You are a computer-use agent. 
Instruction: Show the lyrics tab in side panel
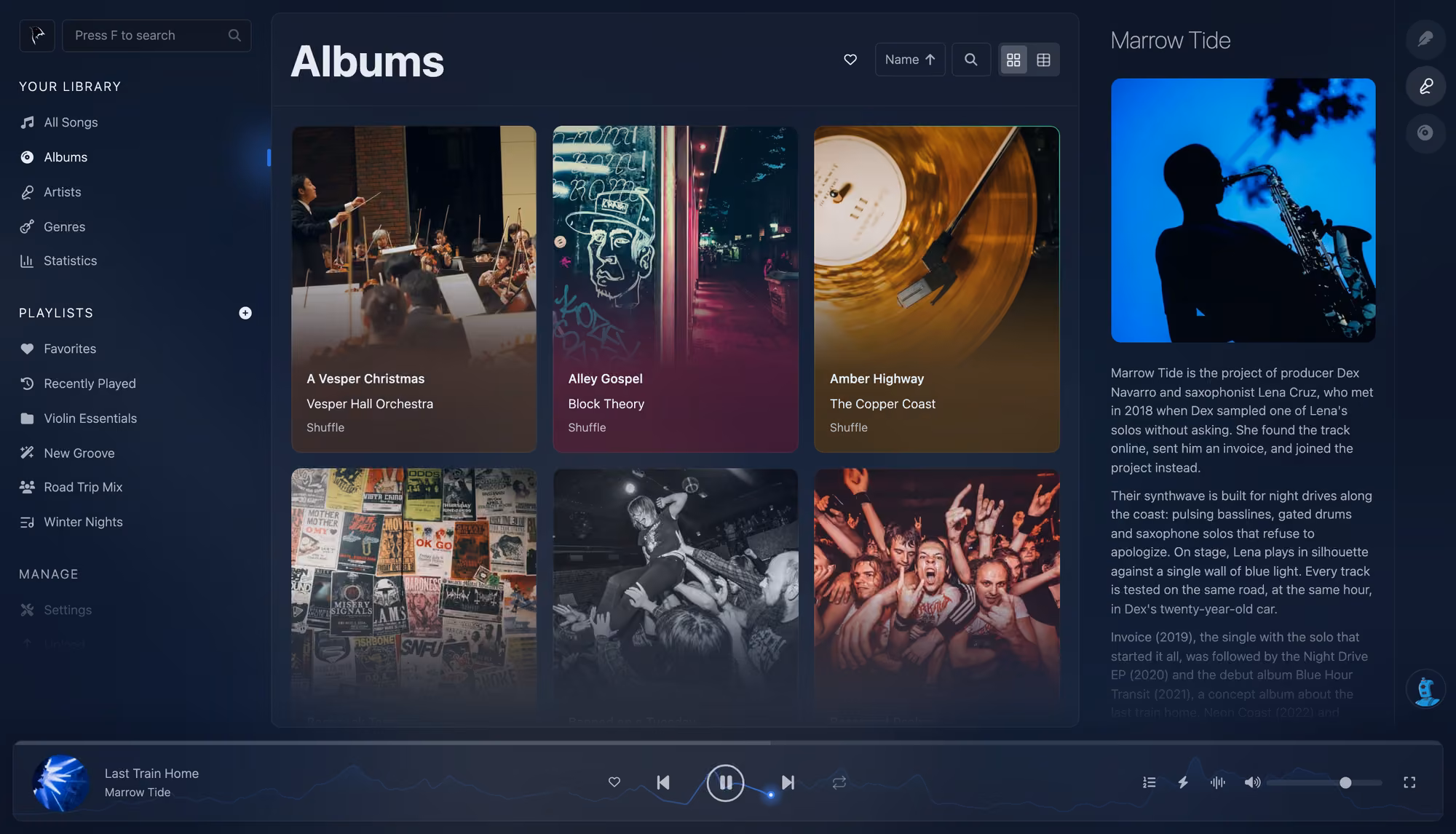[1425, 39]
